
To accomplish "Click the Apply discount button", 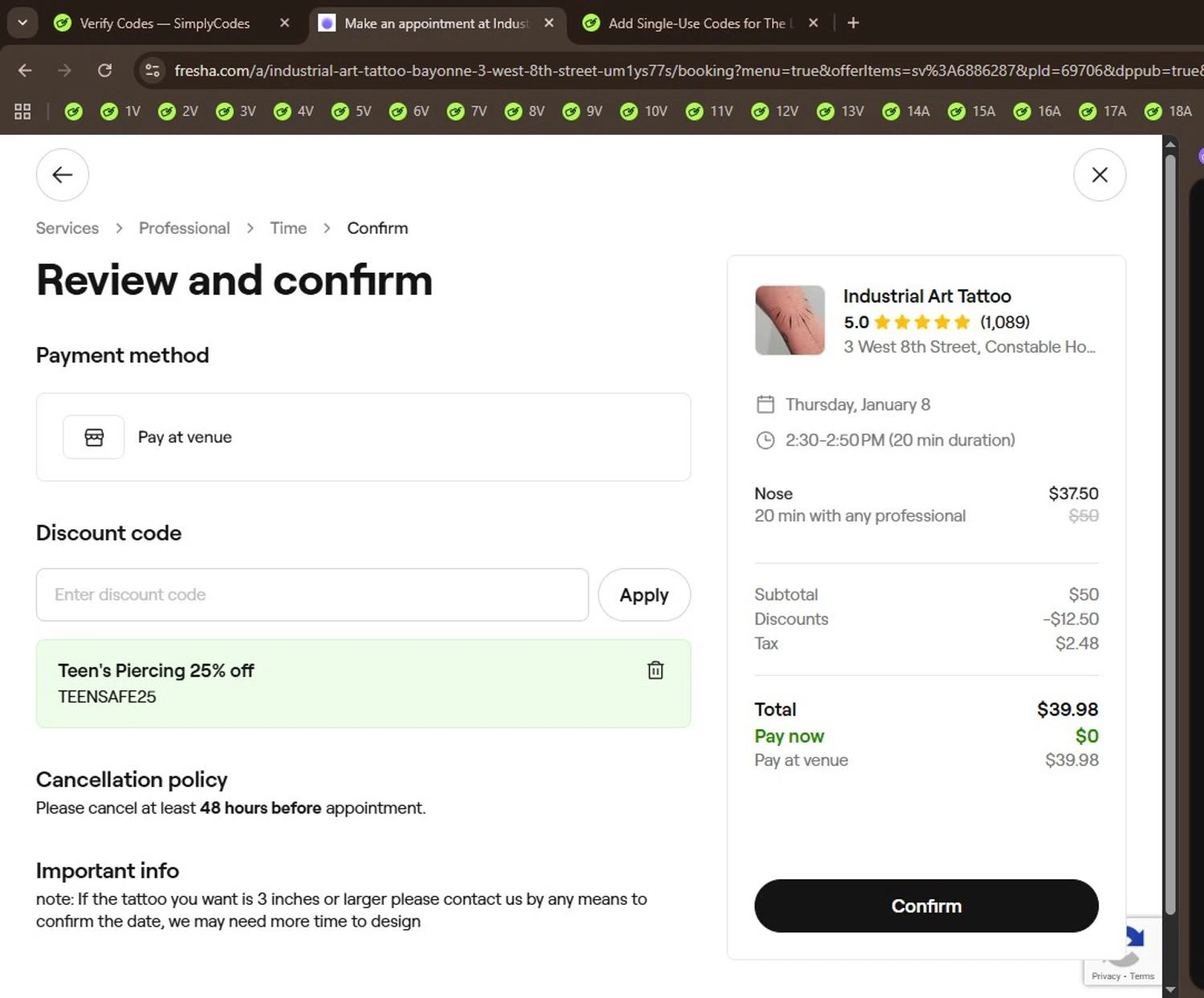I will pyautogui.click(x=645, y=595).
